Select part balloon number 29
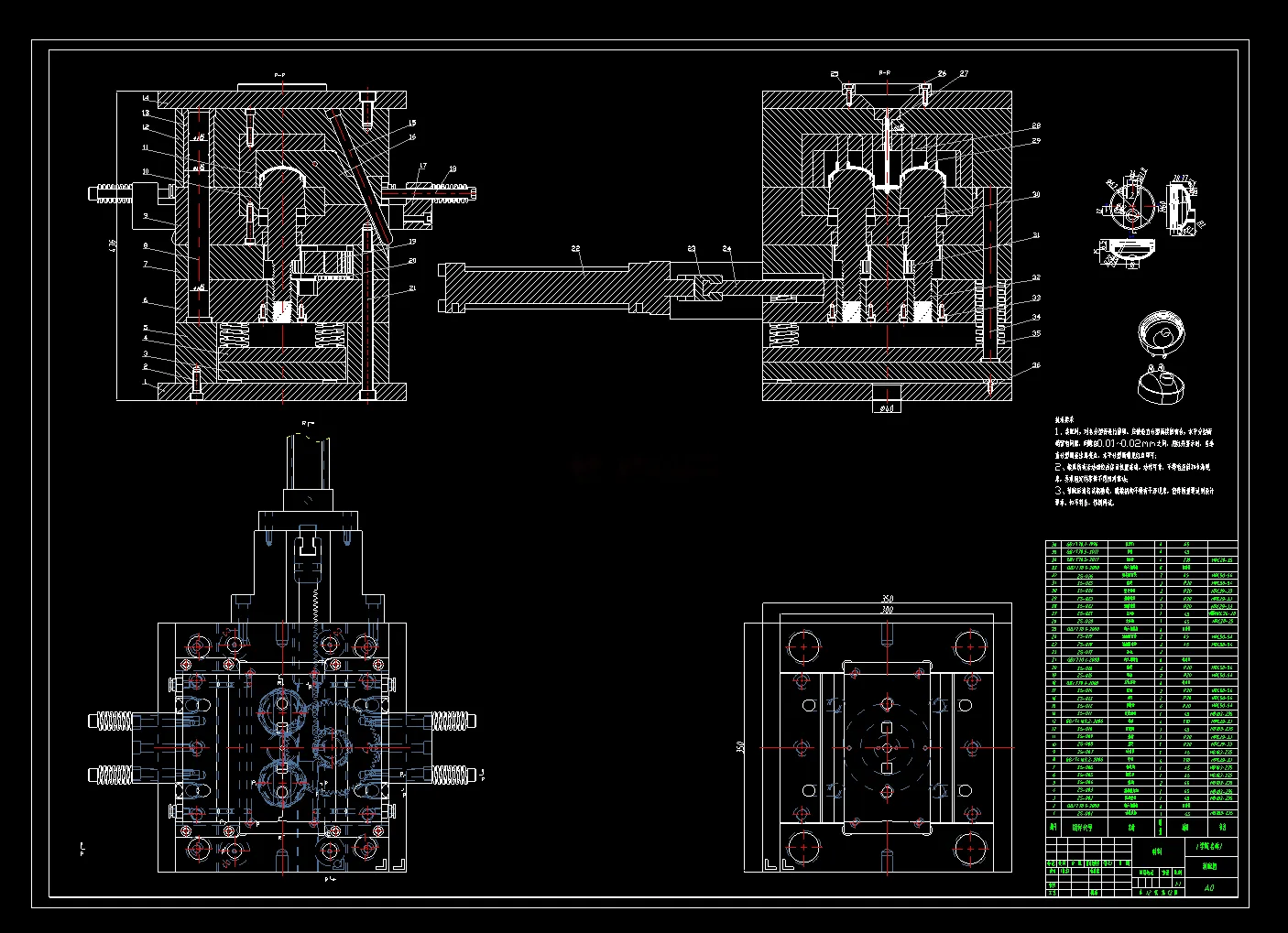Viewport: 1288px width, 933px height. tap(1036, 140)
